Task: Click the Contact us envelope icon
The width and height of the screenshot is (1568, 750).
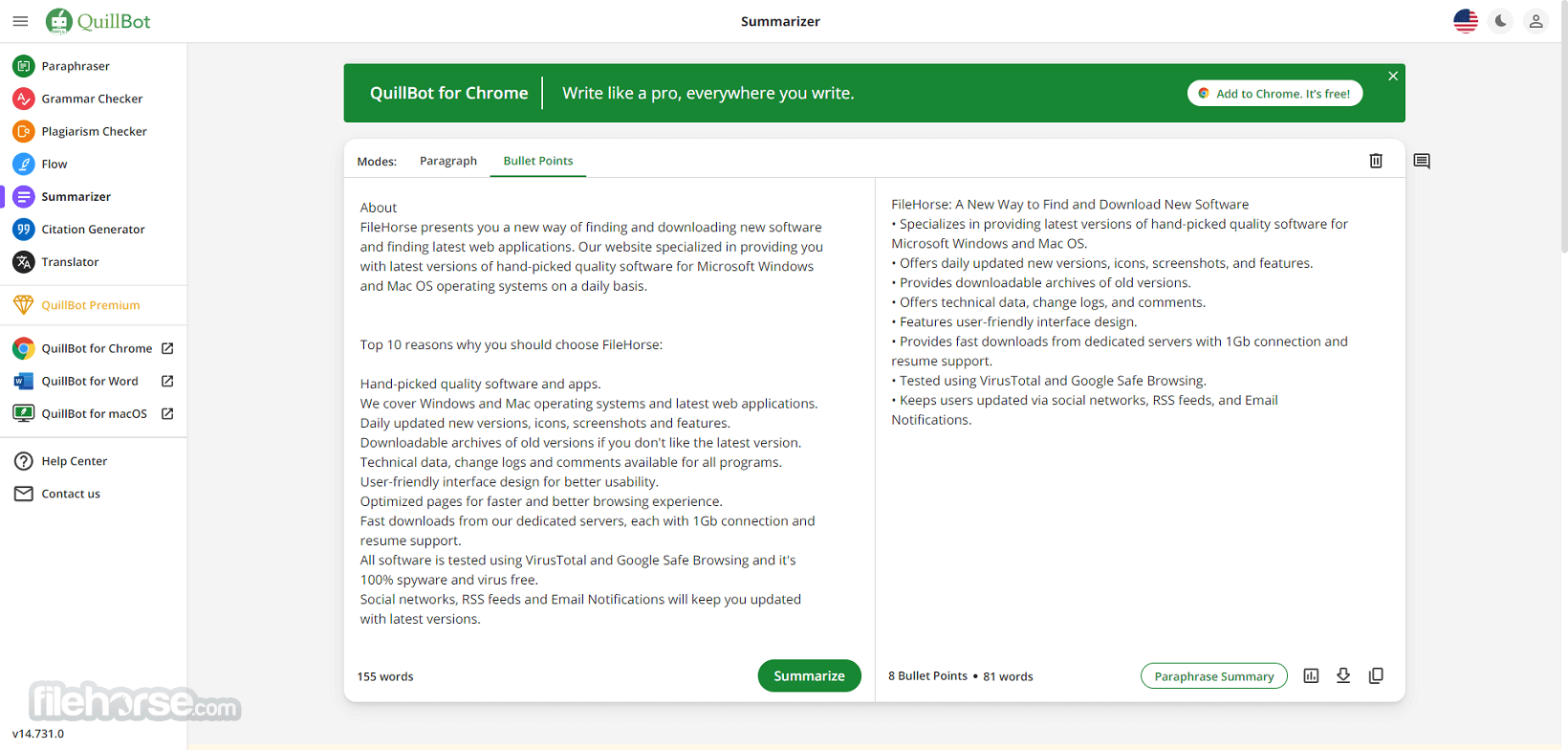Action: 24,494
